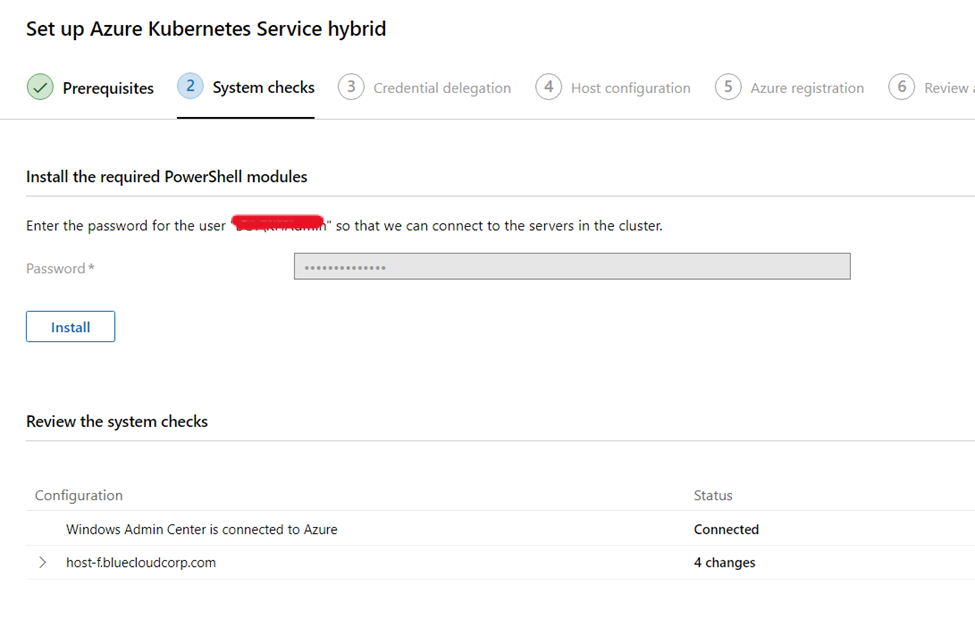The height and width of the screenshot is (644, 975).
Task: Click the Password field label
Action: click(x=60, y=269)
